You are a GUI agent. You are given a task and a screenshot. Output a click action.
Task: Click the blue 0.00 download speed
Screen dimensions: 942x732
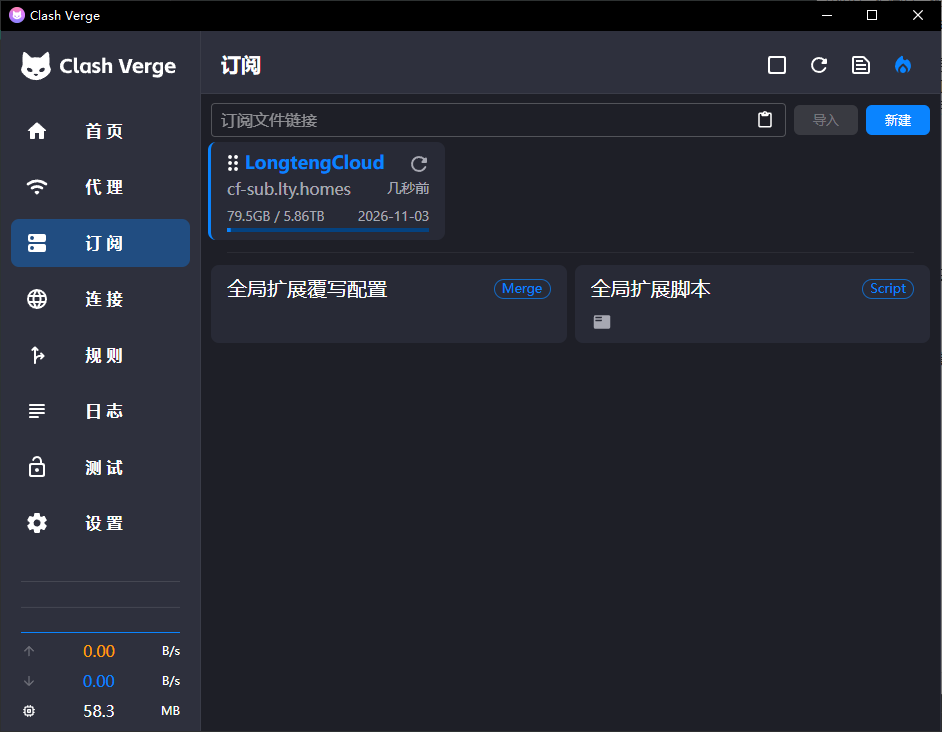tap(99, 681)
